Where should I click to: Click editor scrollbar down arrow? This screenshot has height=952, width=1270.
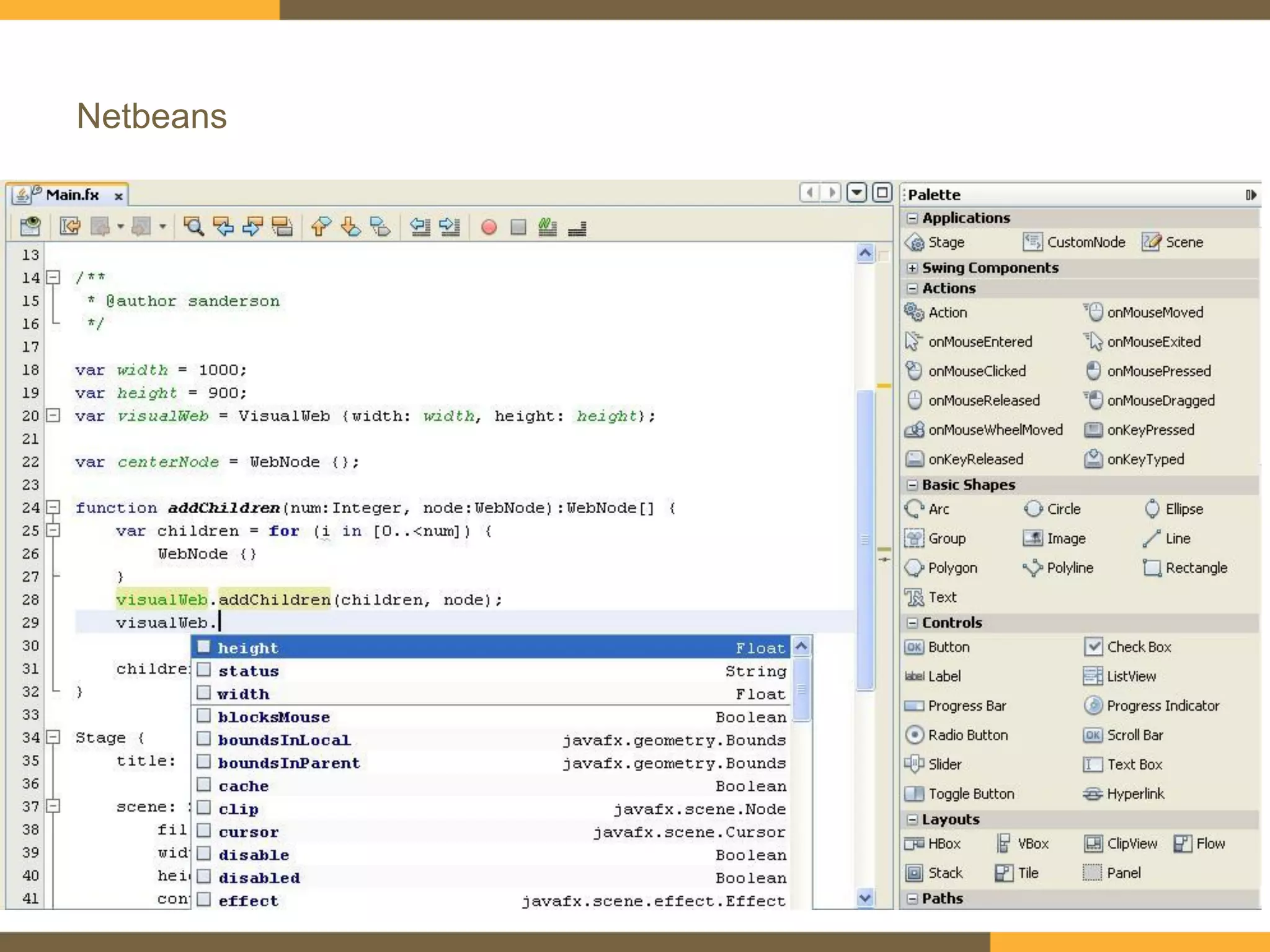(865, 897)
